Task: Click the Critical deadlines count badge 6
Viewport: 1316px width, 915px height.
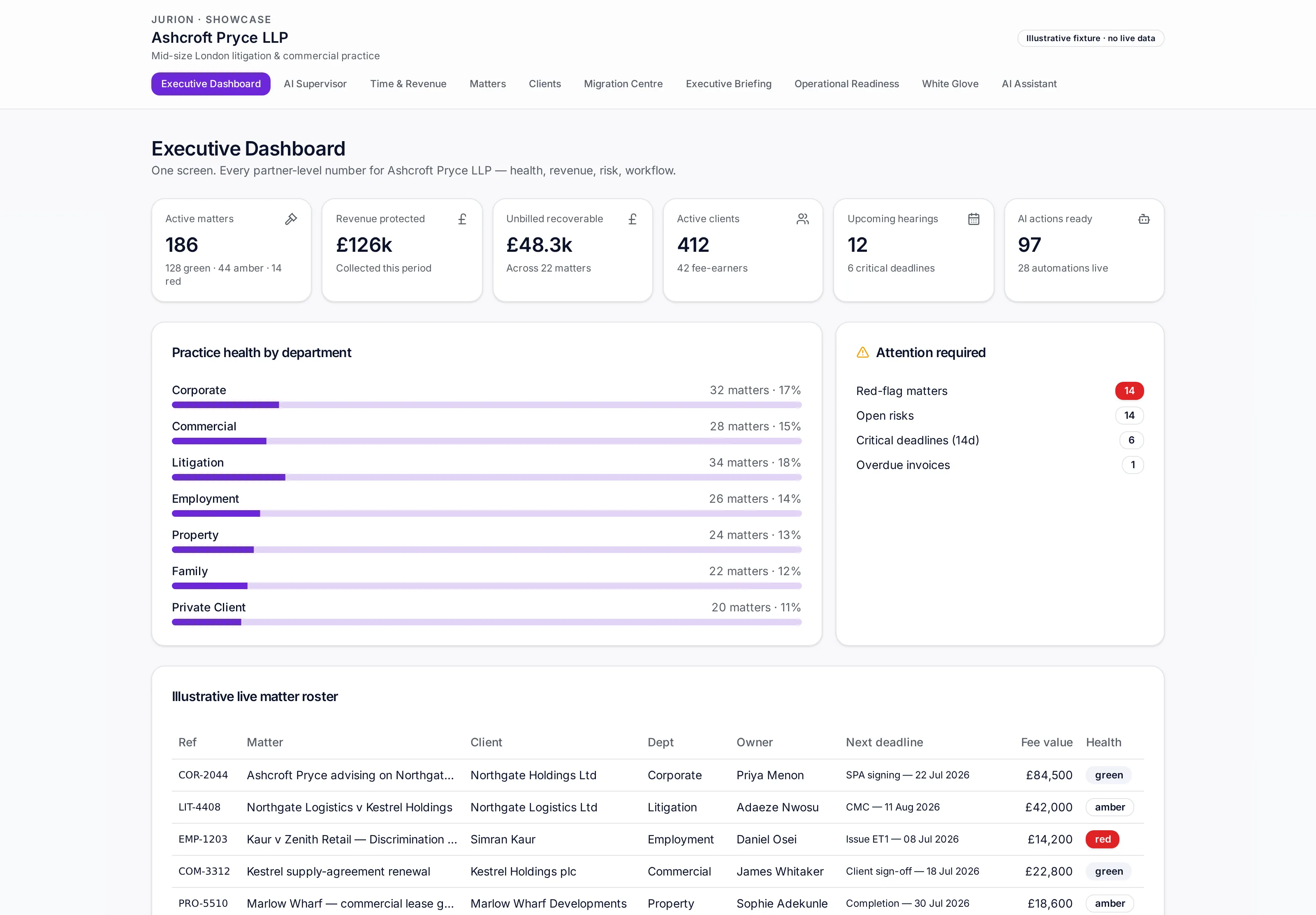Action: (1131, 440)
